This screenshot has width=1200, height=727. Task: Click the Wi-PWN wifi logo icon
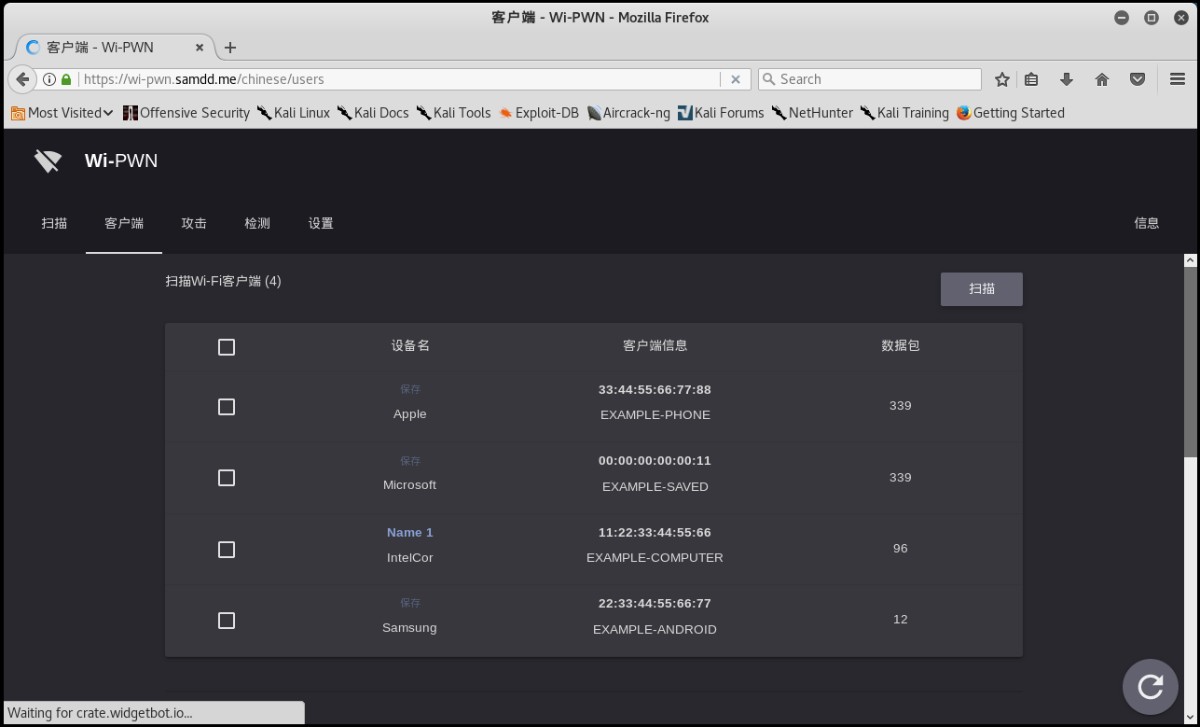pyautogui.click(x=47, y=161)
